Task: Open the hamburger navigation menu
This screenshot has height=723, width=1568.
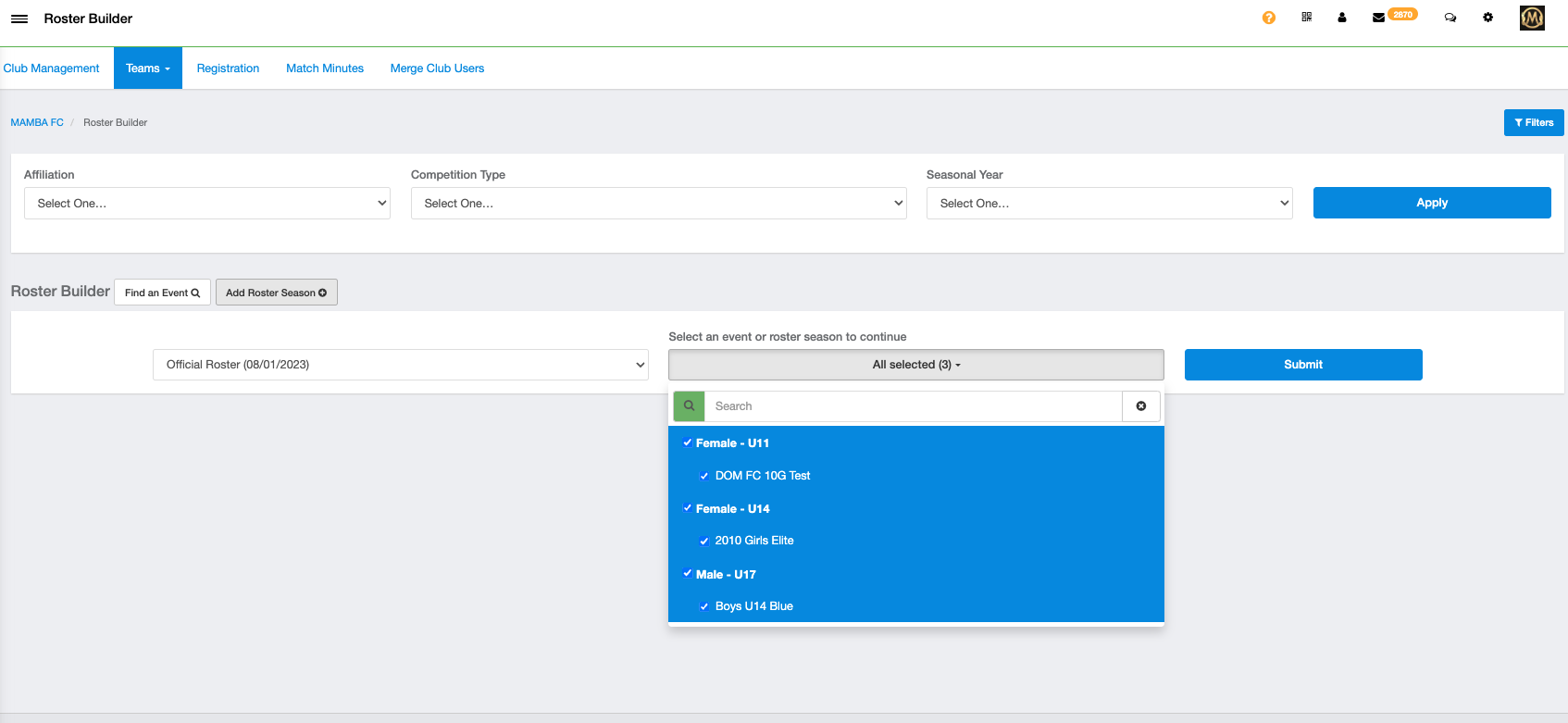Action: (x=19, y=19)
